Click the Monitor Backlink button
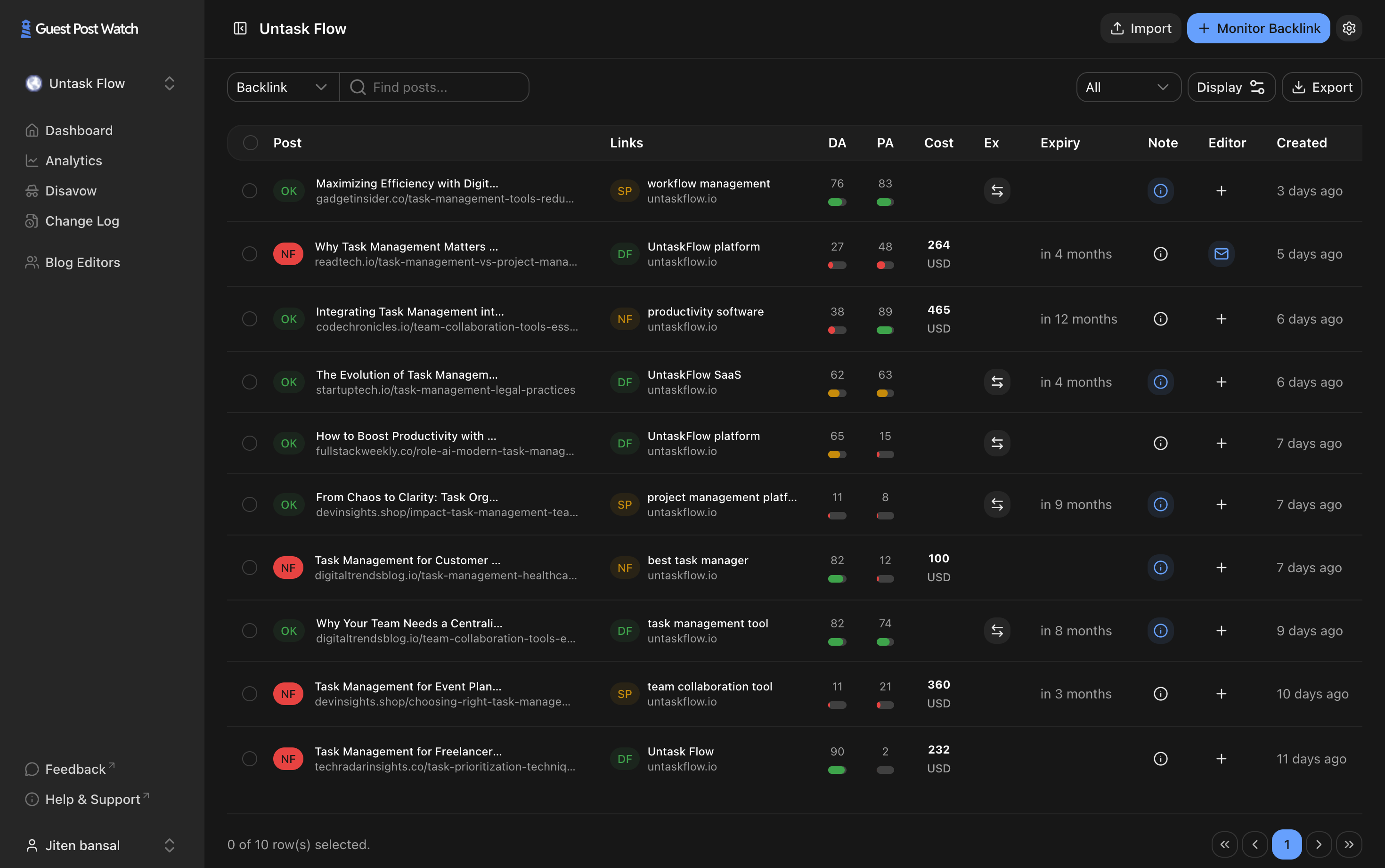 1258,28
